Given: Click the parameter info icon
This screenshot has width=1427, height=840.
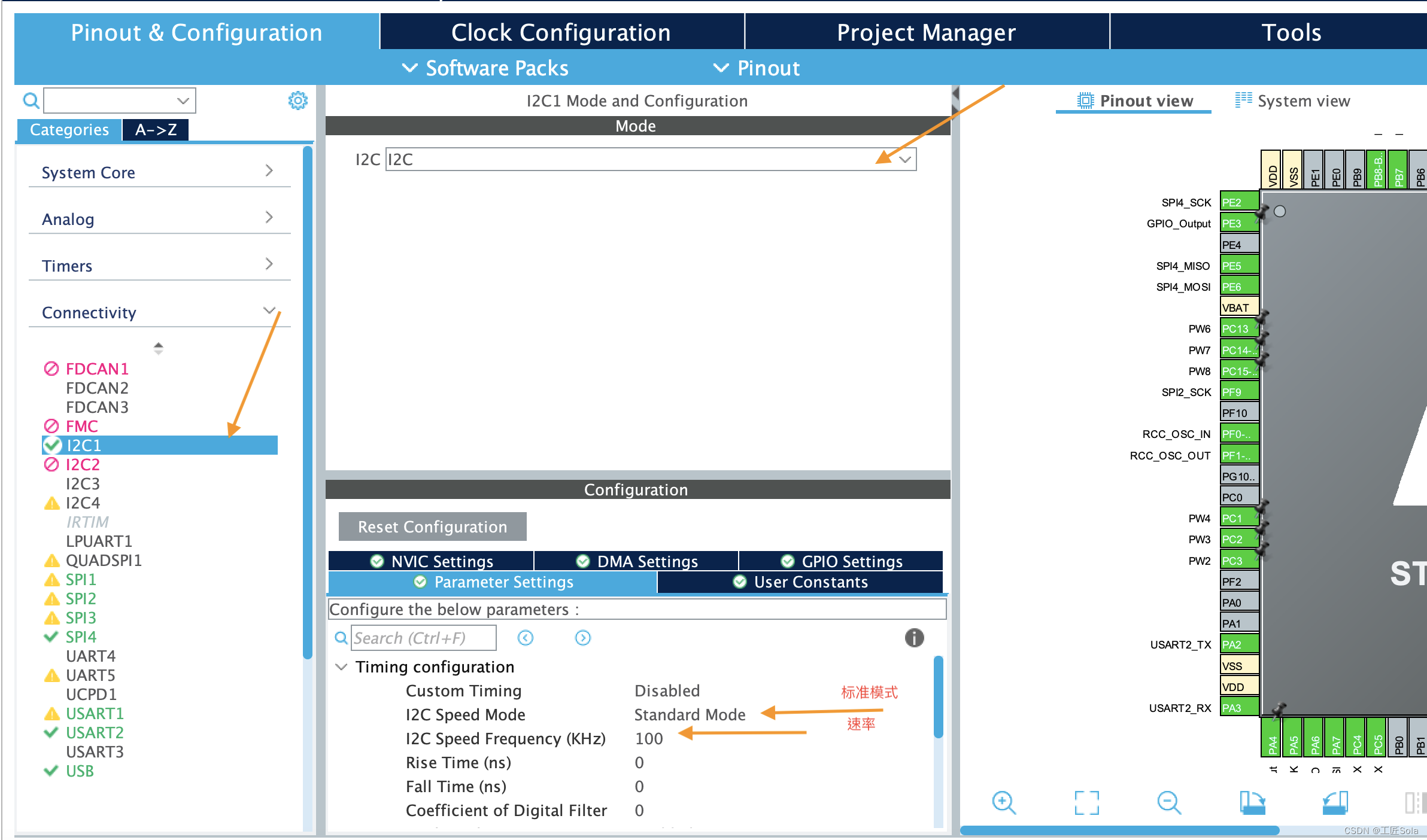Looking at the screenshot, I should point(914,638).
